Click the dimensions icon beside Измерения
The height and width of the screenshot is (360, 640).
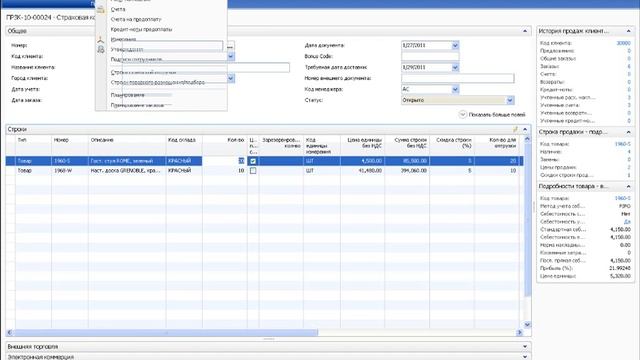101,40
